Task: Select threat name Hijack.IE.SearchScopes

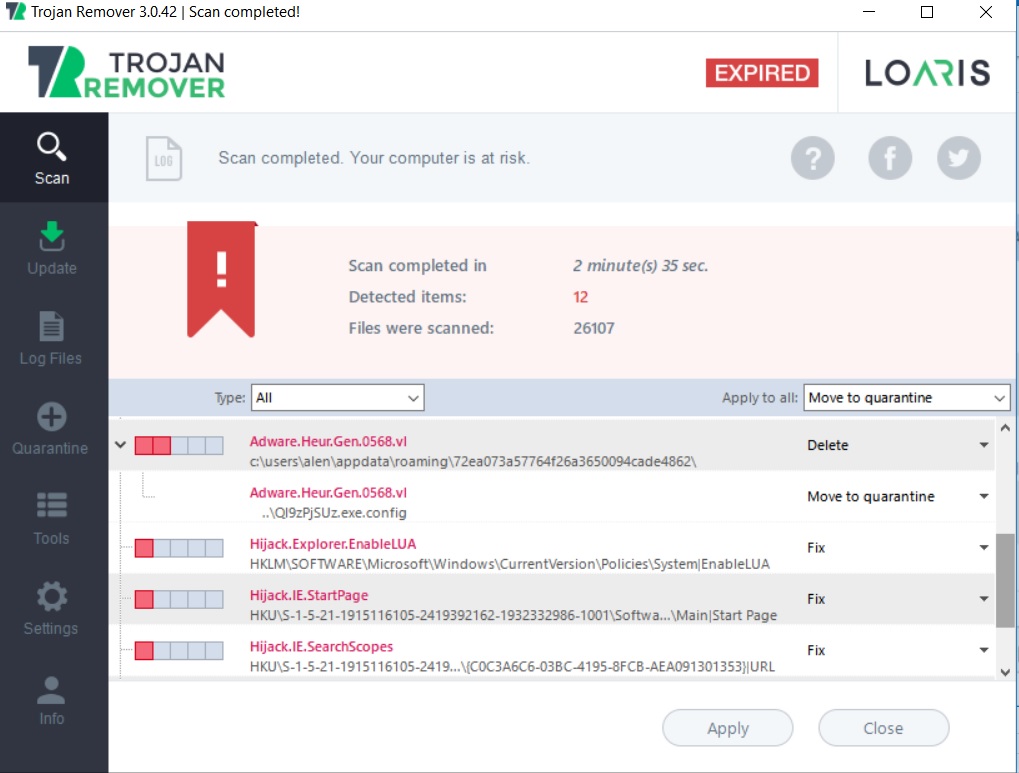Action: tap(321, 647)
